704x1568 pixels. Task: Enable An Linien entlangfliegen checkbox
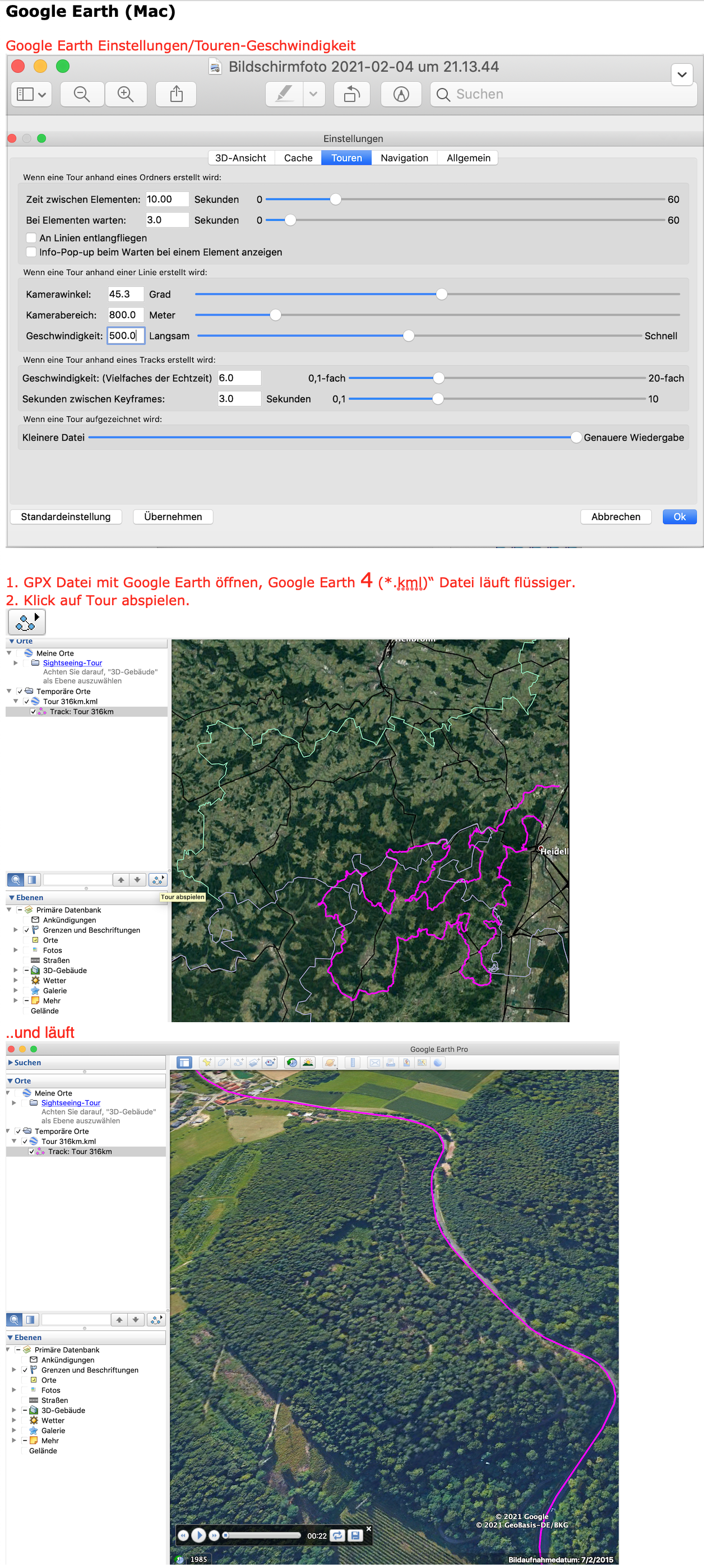point(31,238)
